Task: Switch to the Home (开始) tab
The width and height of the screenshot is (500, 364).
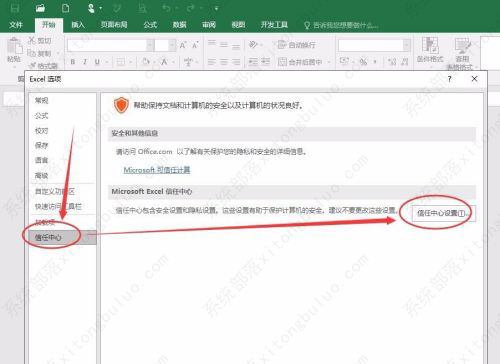Action: pos(49,25)
